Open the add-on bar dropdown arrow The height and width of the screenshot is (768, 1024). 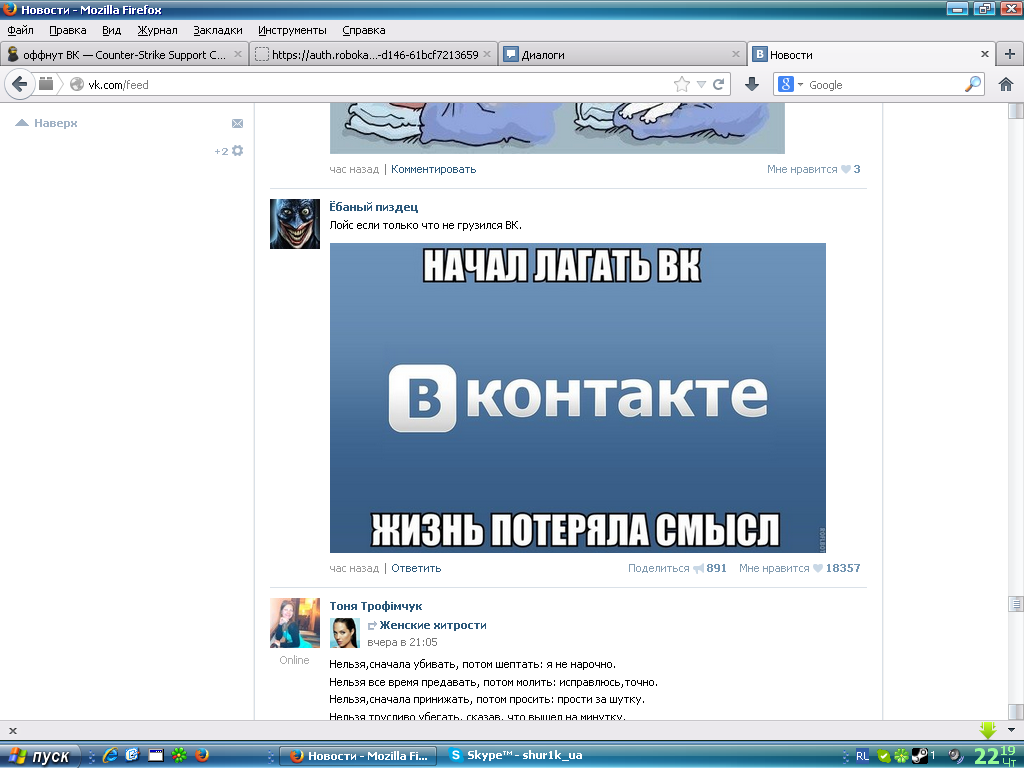[x=1012, y=730]
